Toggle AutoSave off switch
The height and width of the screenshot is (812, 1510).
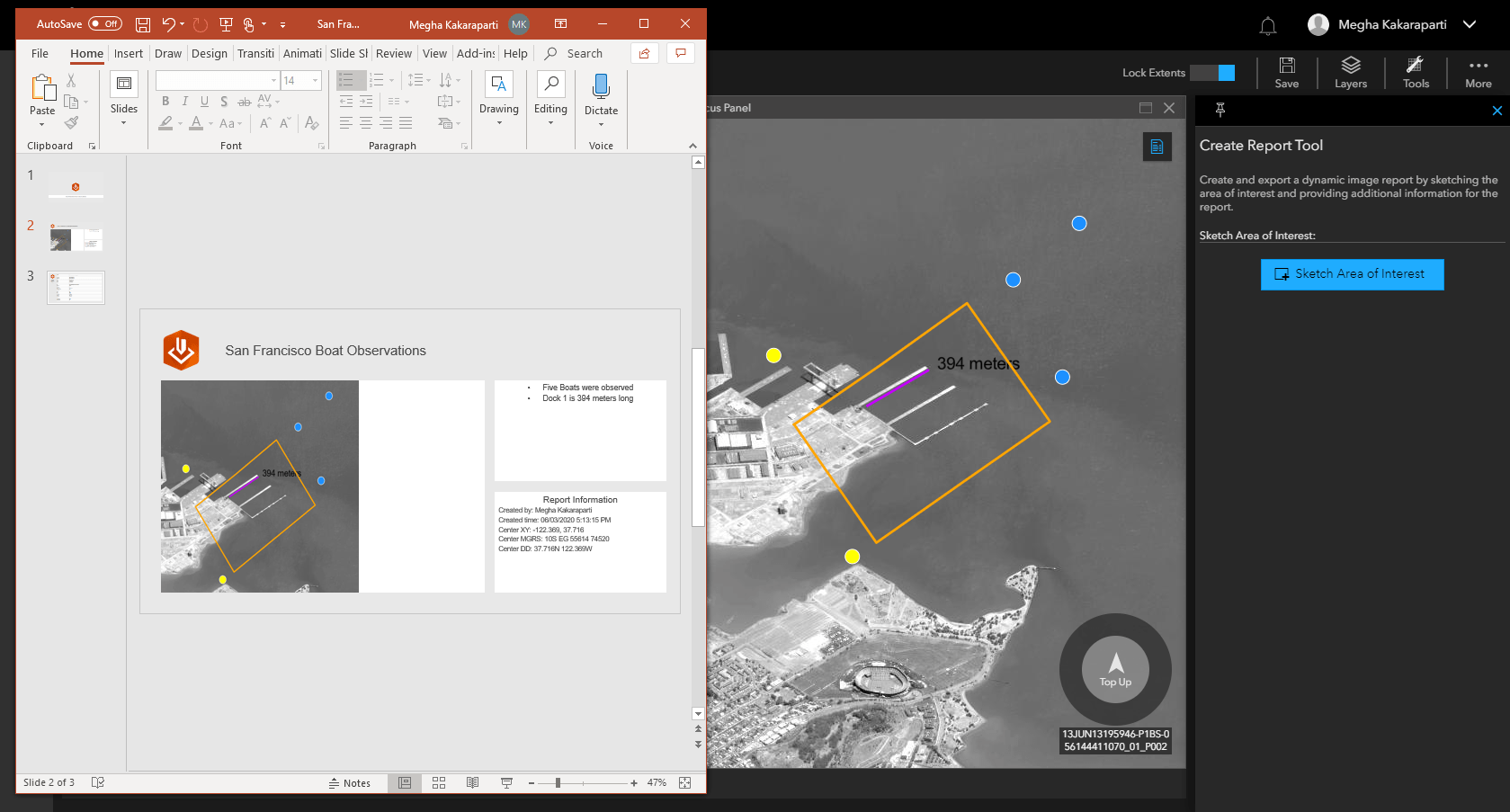click(x=104, y=24)
